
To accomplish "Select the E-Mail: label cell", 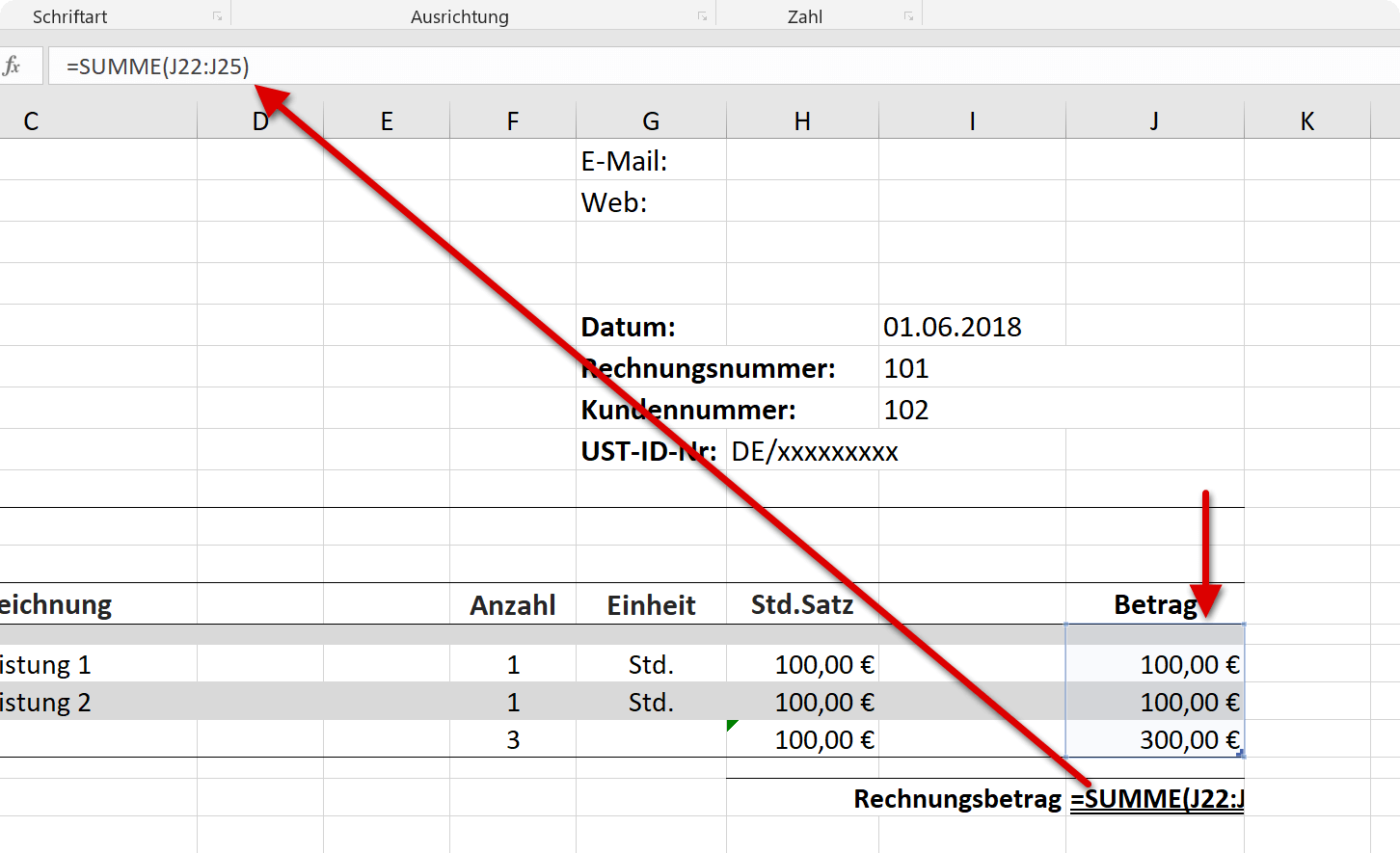I will pos(651,160).
